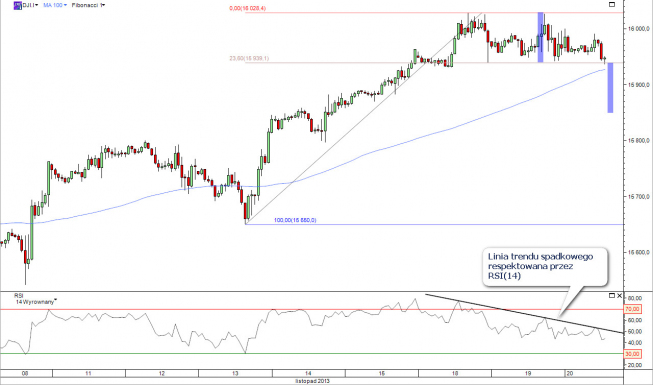This screenshot has height=385, width=653.
Task: Click the RSI panel title label
Action: point(18,296)
